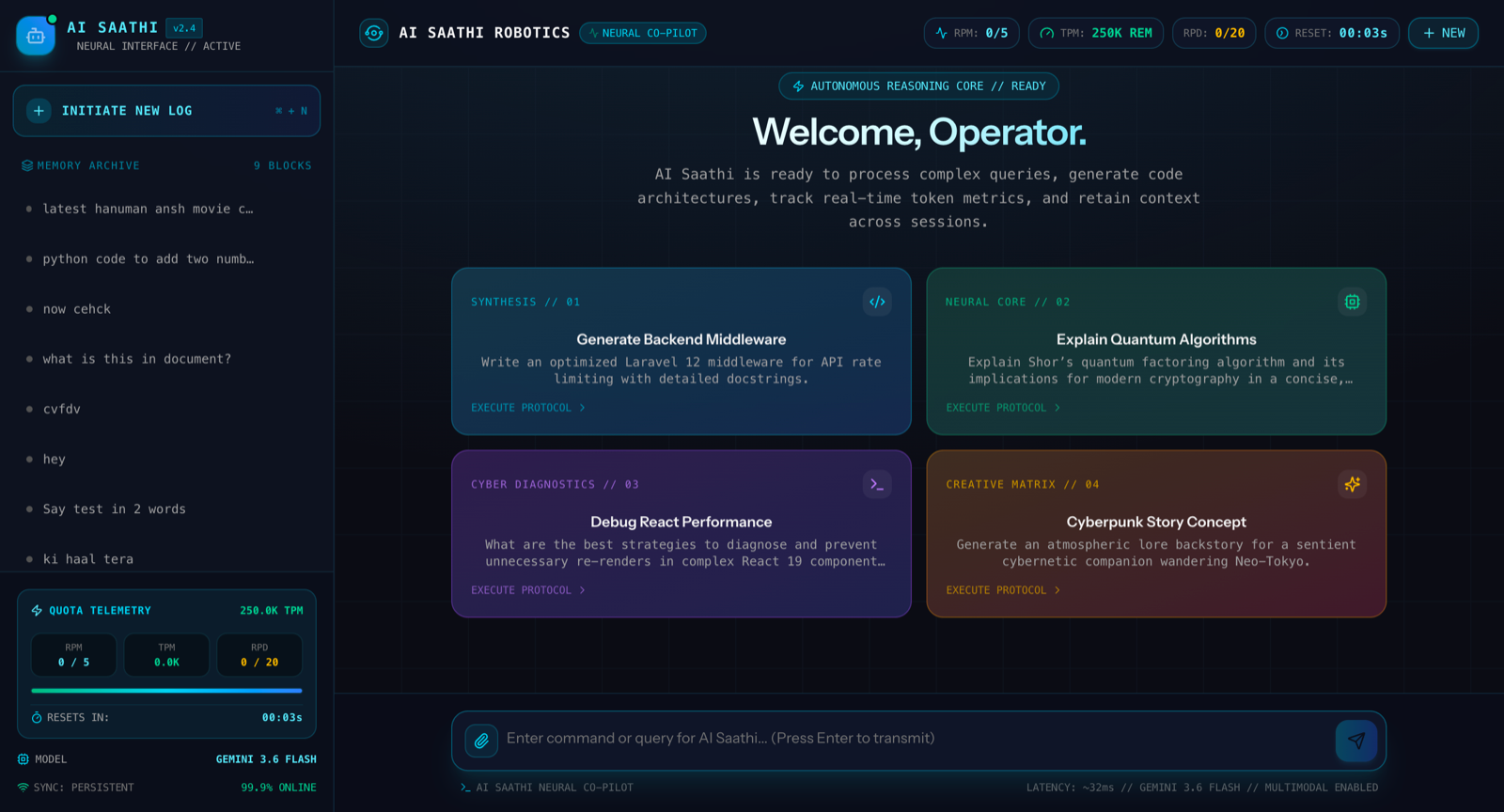
Task: Click the lightning icon in Autonomous Reasoning badge
Action: point(798,86)
